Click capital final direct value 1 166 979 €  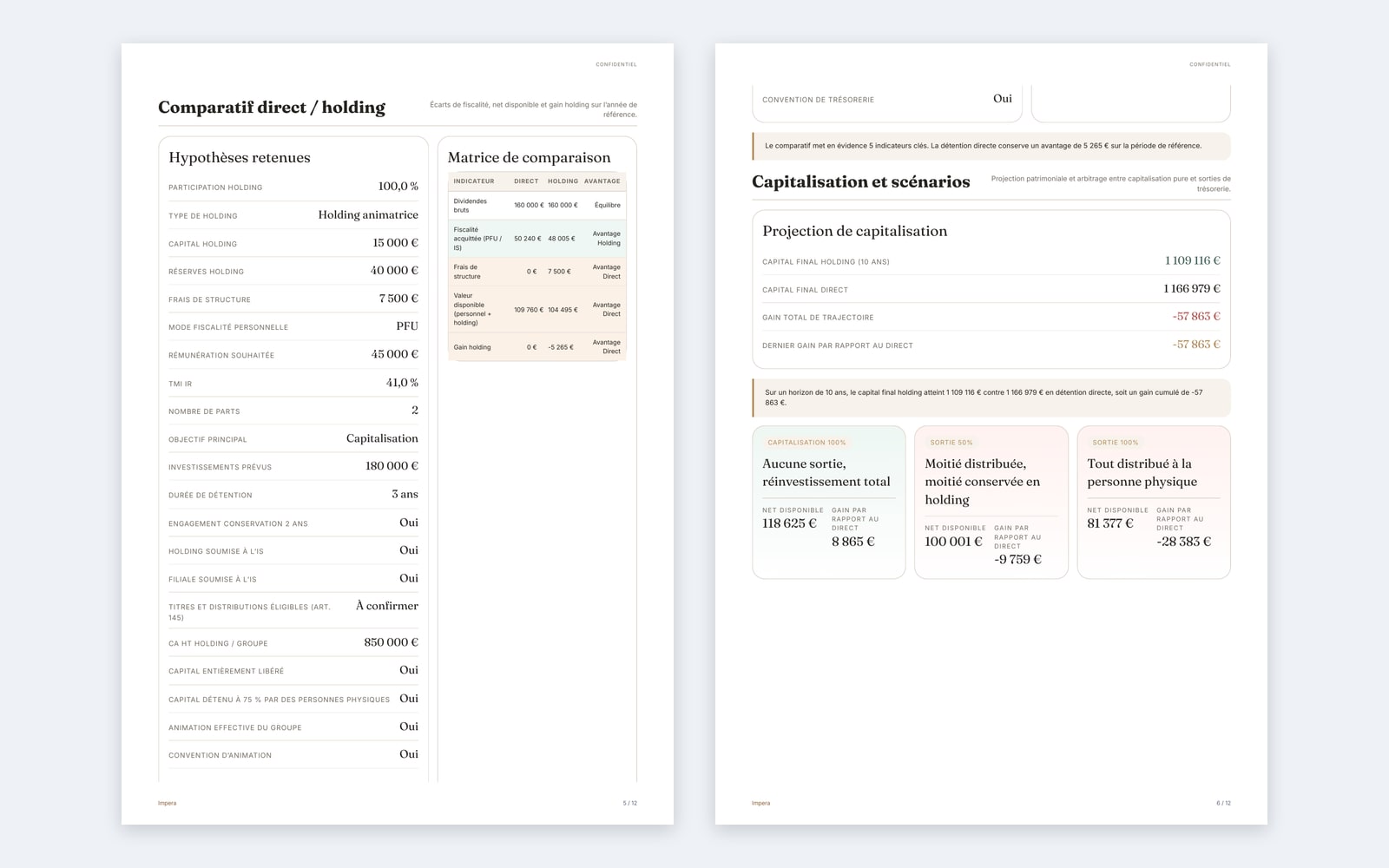click(x=1191, y=288)
